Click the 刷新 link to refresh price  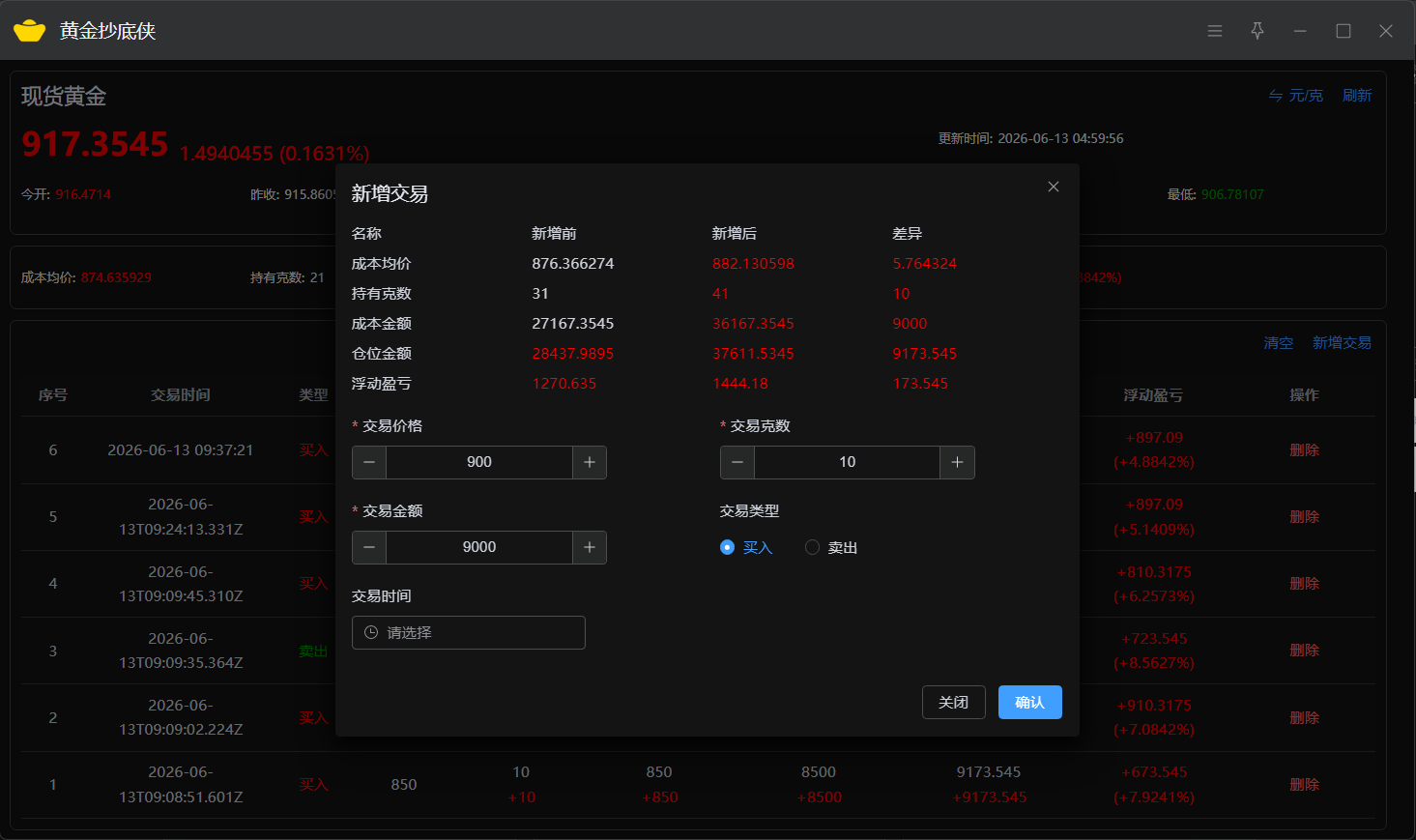coord(1357,96)
